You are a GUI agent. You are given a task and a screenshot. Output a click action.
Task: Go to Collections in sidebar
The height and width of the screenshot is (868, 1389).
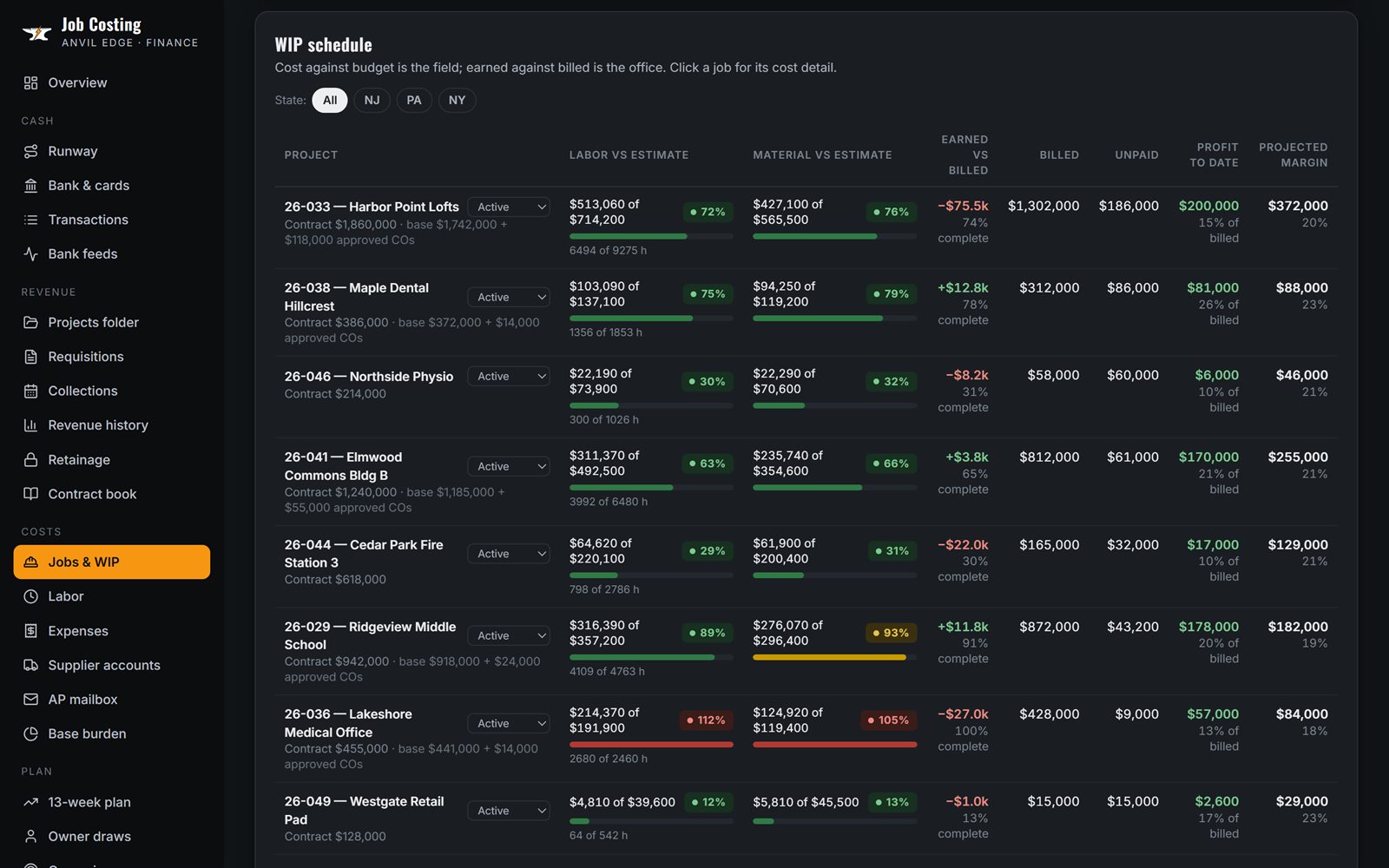112,391
